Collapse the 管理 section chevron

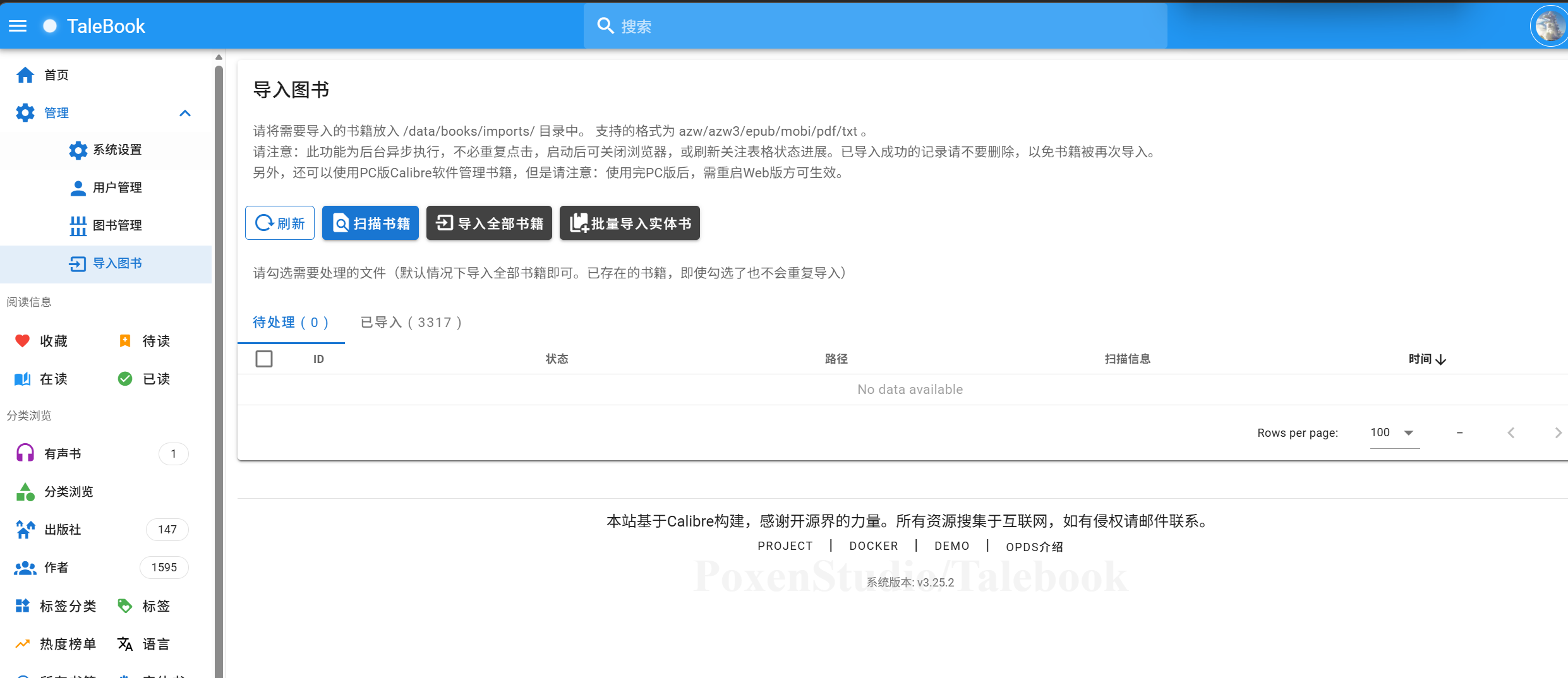185,113
